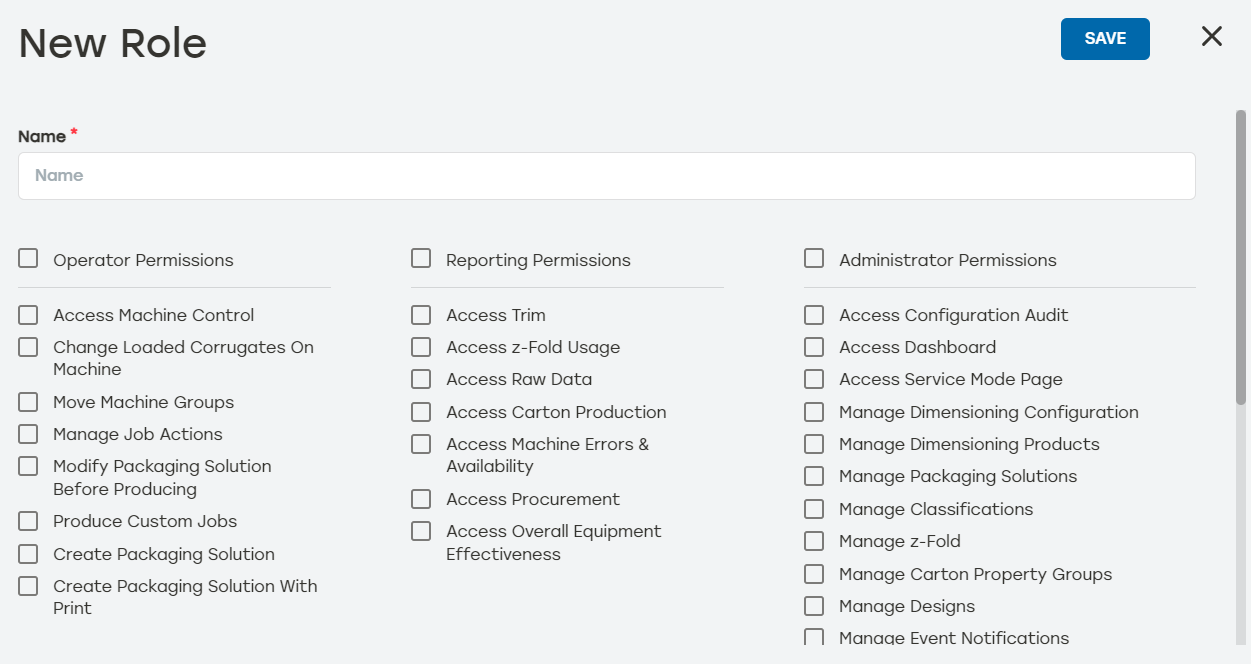Click the SAVE button
The height and width of the screenshot is (664, 1251).
click(x=1105, y=39)
